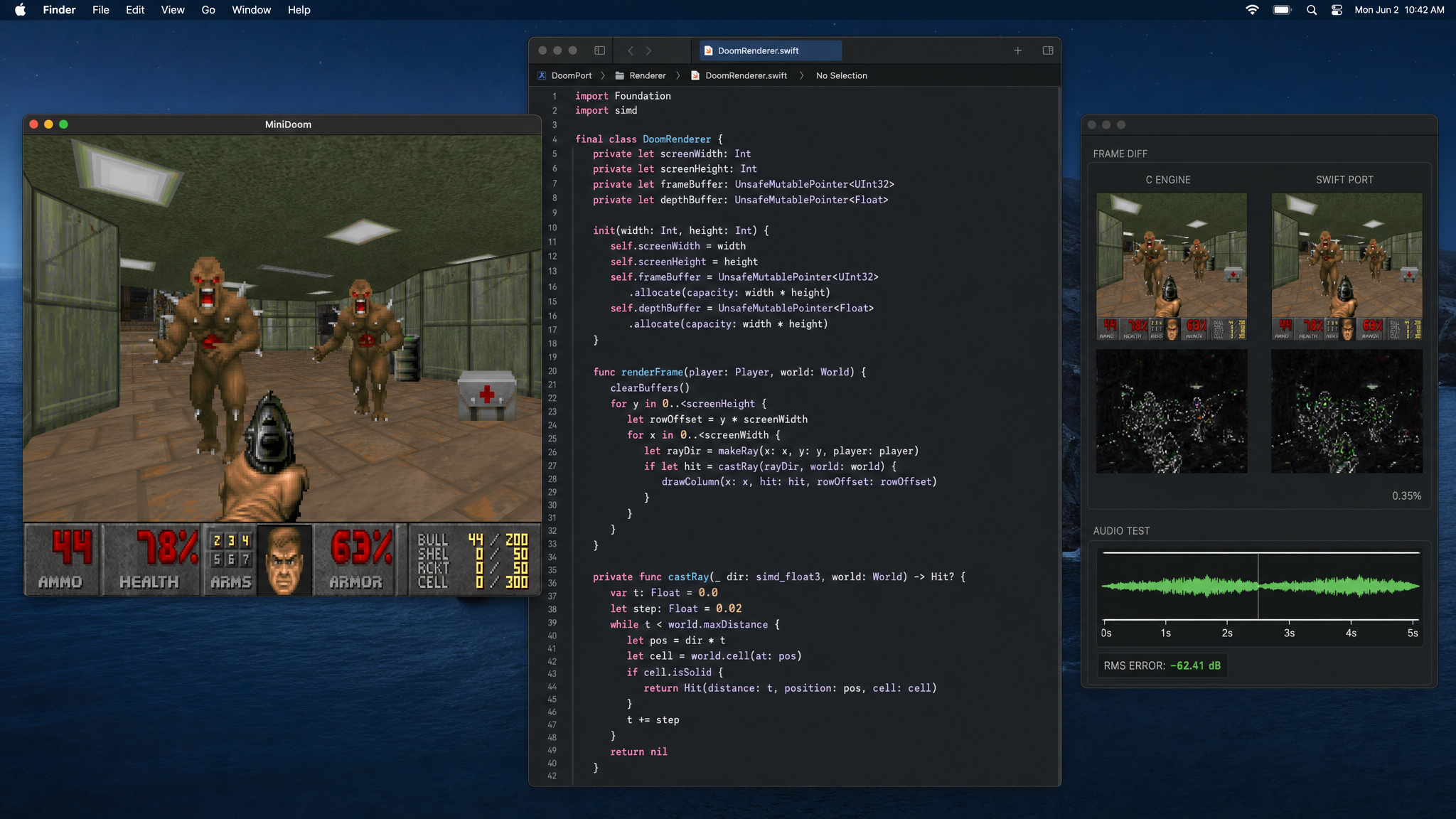1456x819 pixels.
Task: Open the Apple menu
Action: point(20,10)
